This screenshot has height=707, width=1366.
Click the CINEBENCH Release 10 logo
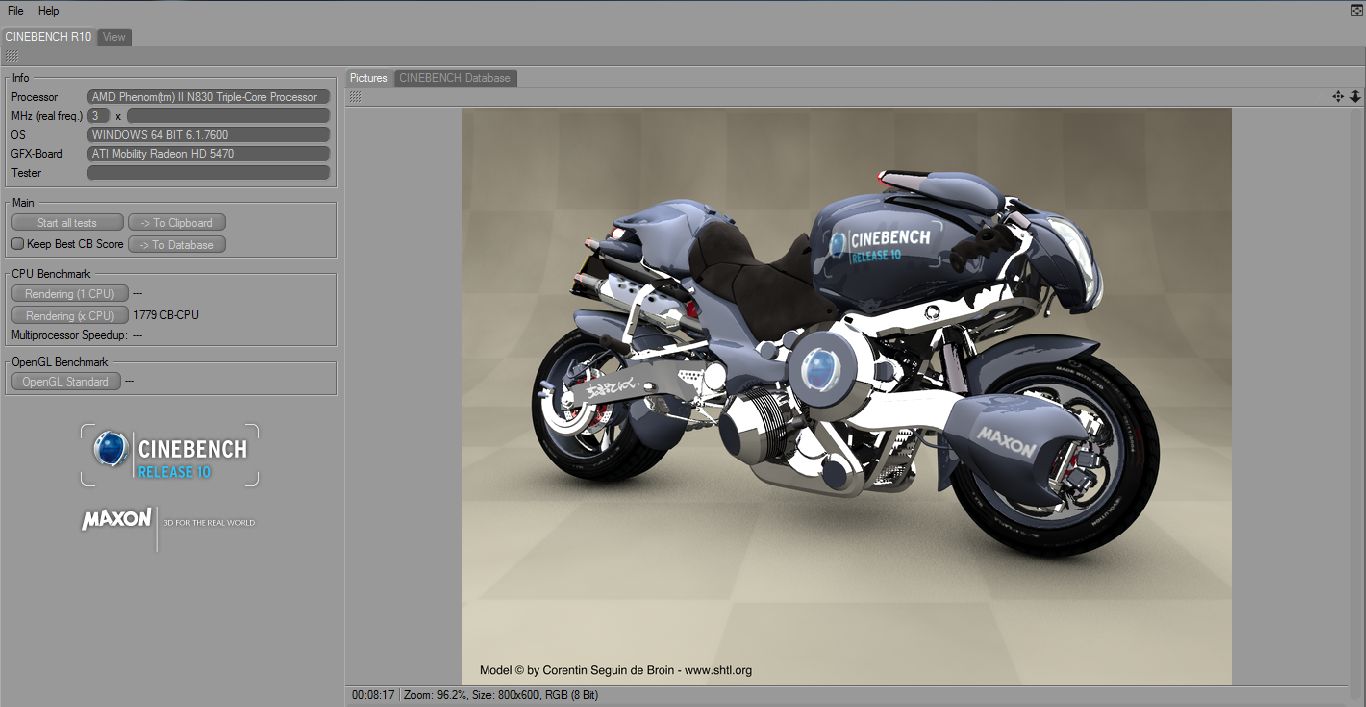[170, 455]
